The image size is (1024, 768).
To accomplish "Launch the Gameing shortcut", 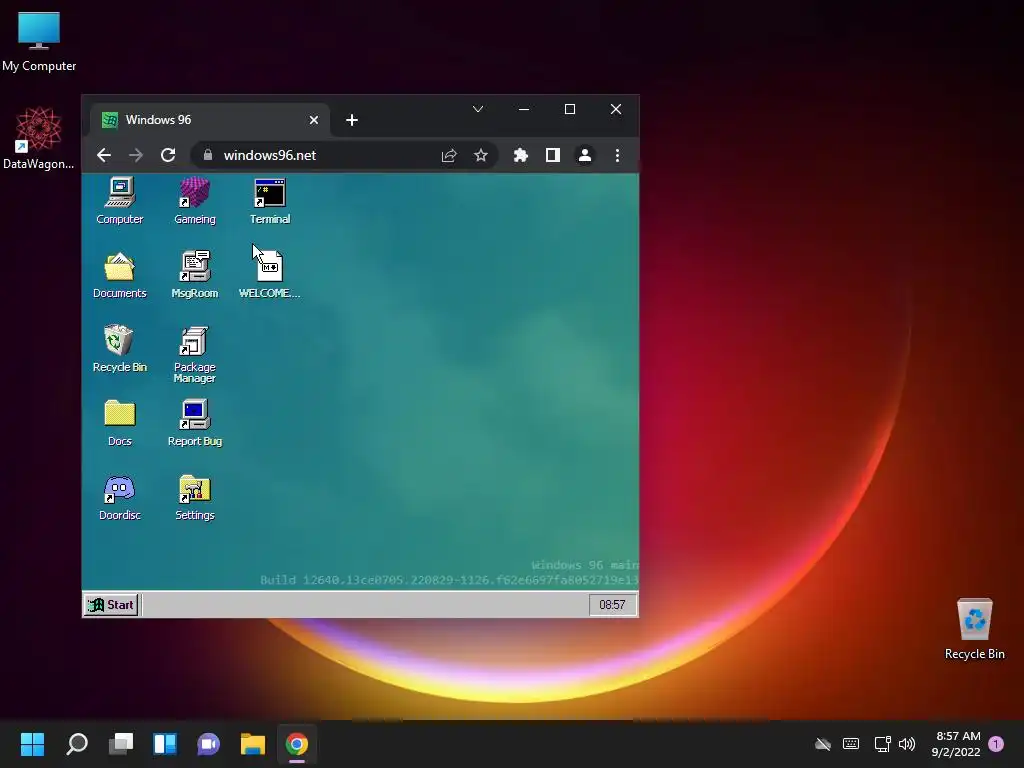I will [x=195, y=200].
